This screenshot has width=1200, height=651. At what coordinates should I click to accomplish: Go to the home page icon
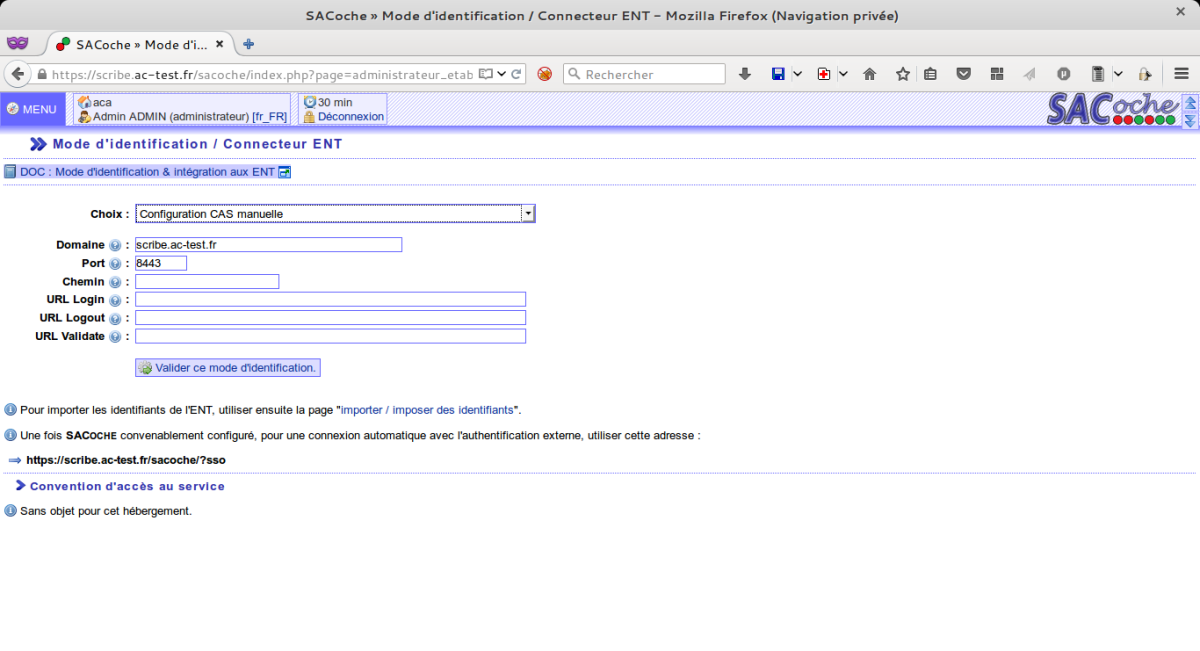[x=870, y=74]
